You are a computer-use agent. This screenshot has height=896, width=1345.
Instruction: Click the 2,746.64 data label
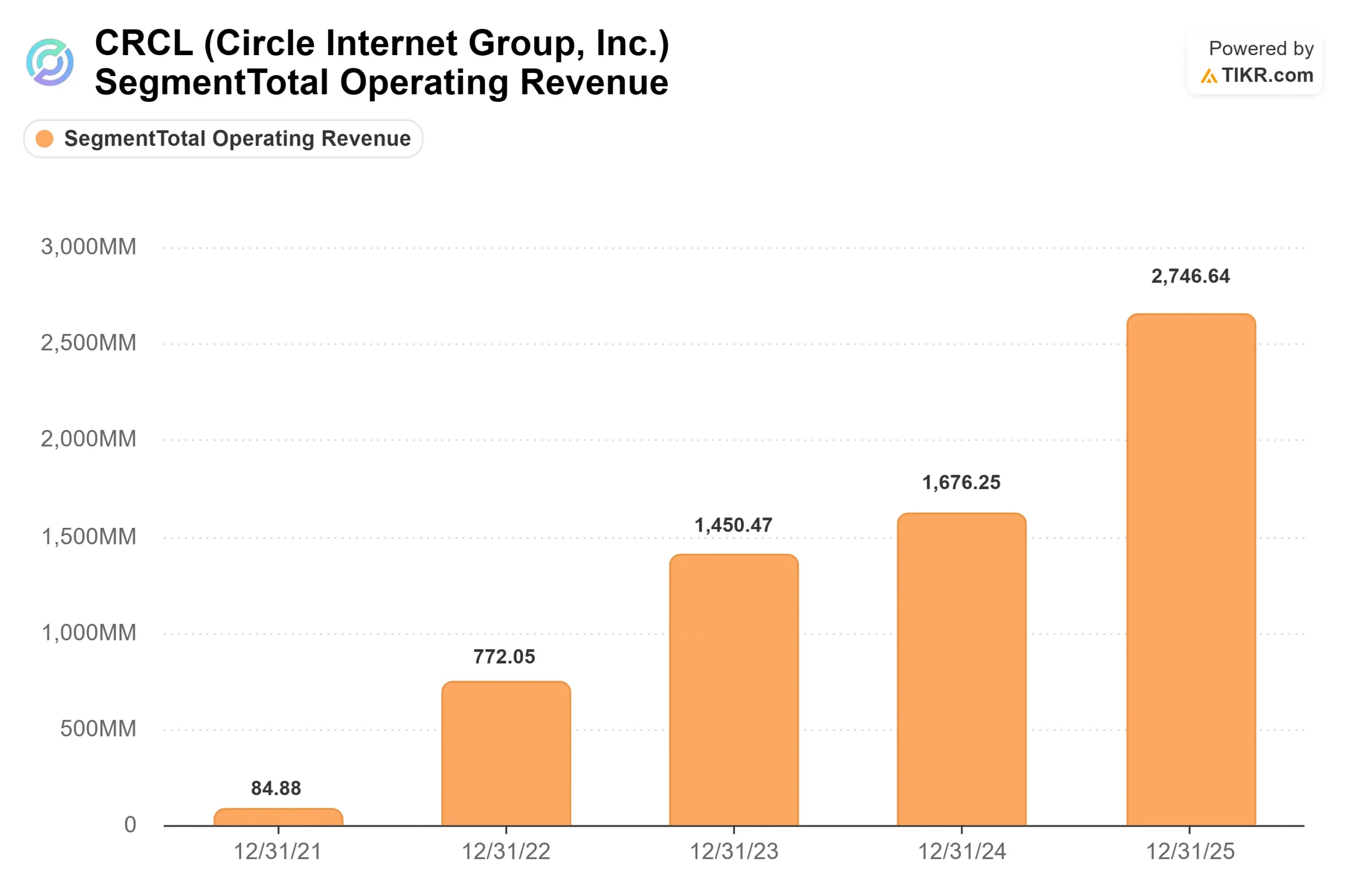(1190, 276)
